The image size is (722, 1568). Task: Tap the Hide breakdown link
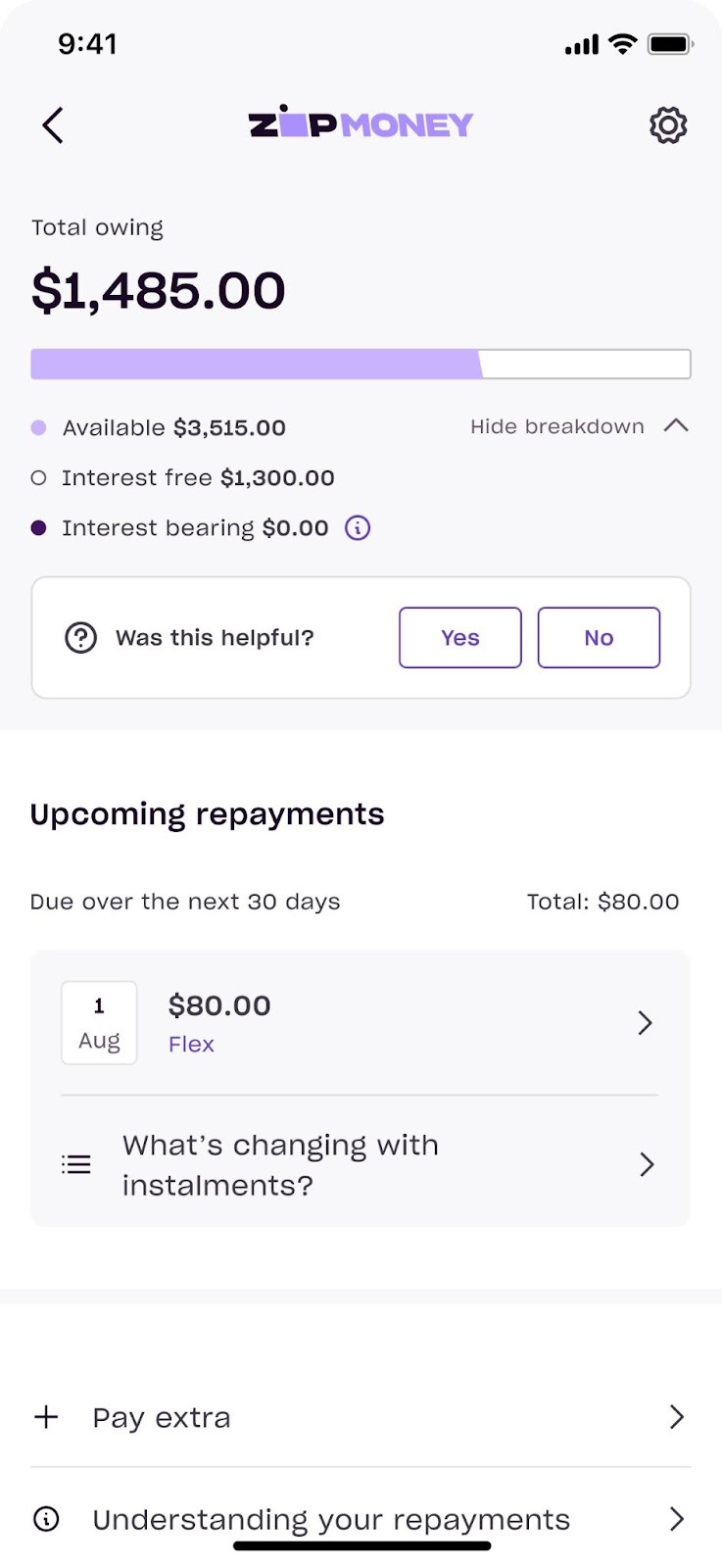click(556, 427)
